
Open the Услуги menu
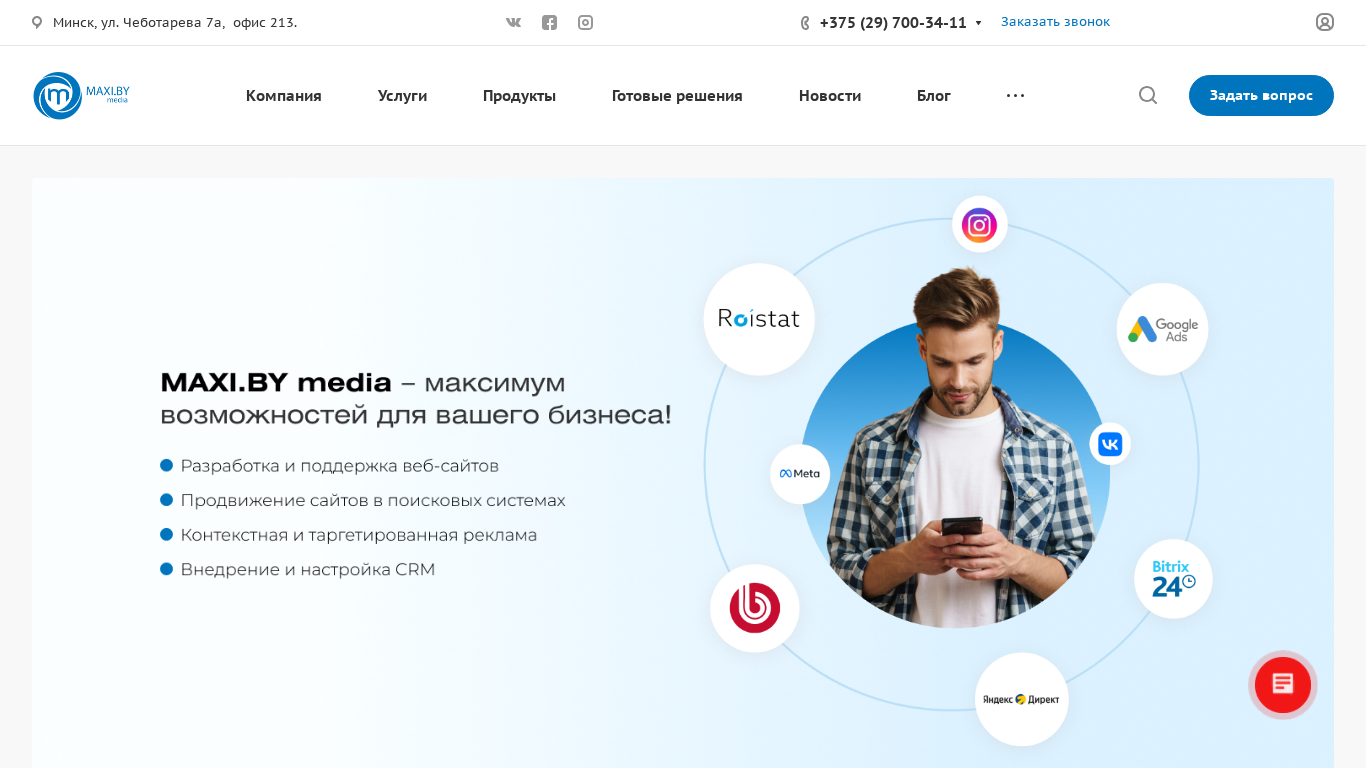[402, 96]
